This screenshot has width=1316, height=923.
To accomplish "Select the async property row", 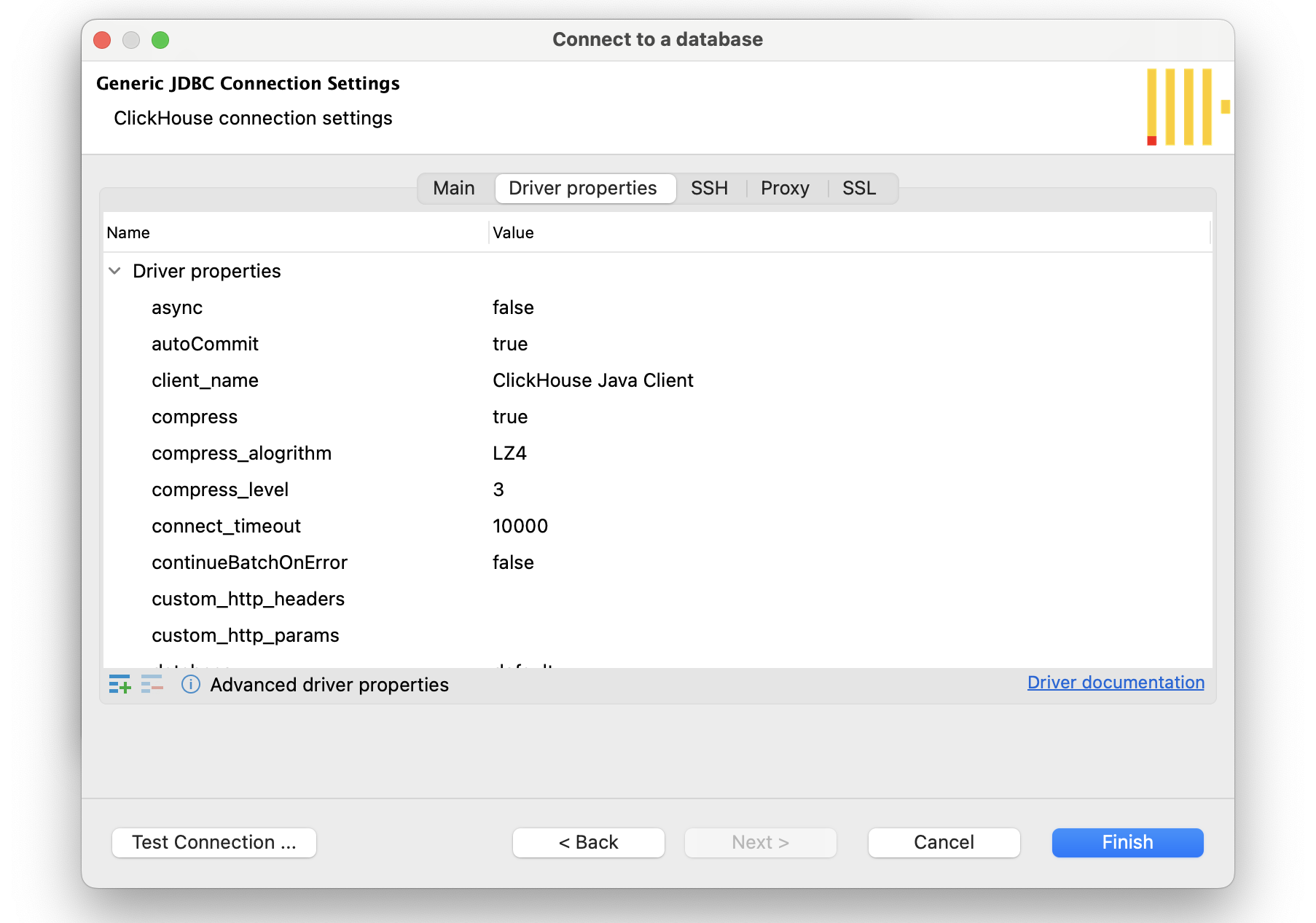I will click(x=177, y=307).
